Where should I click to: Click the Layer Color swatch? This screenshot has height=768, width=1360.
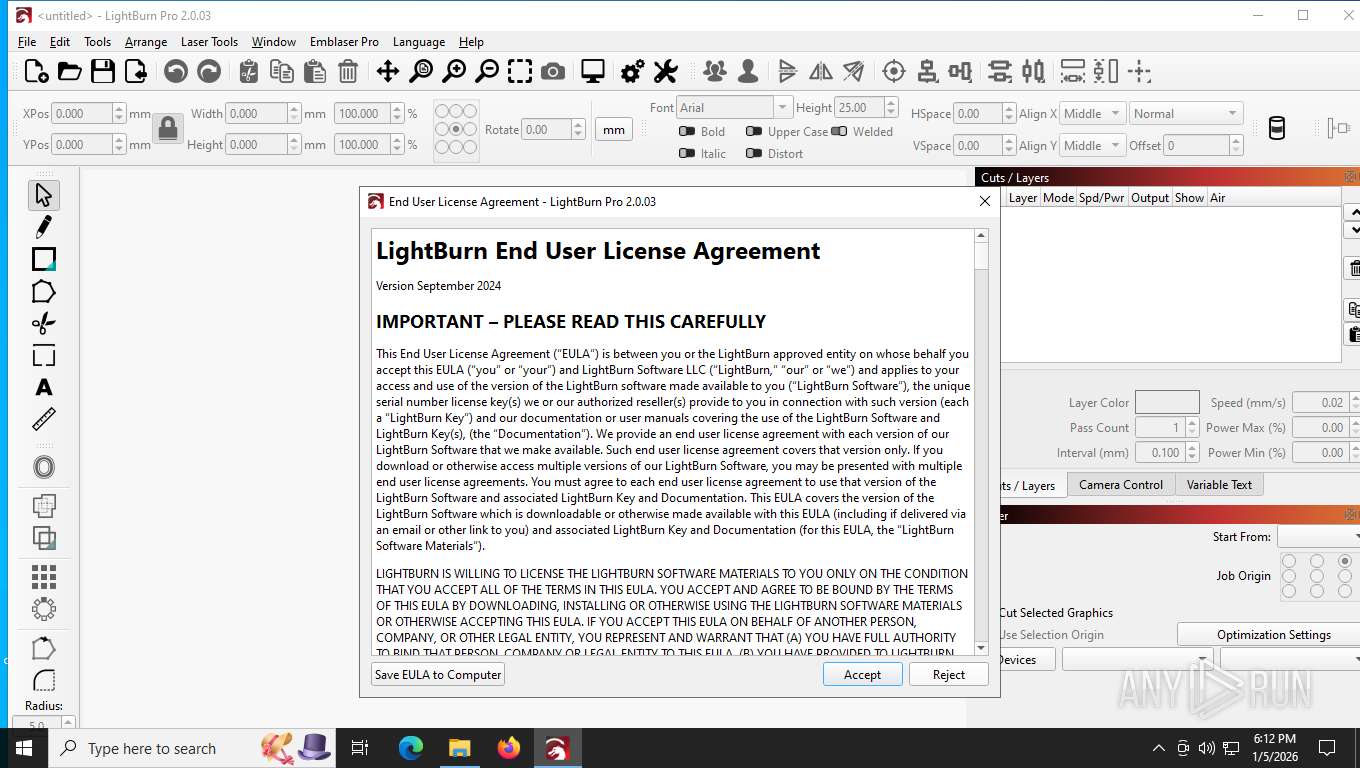pos(1167,402)
